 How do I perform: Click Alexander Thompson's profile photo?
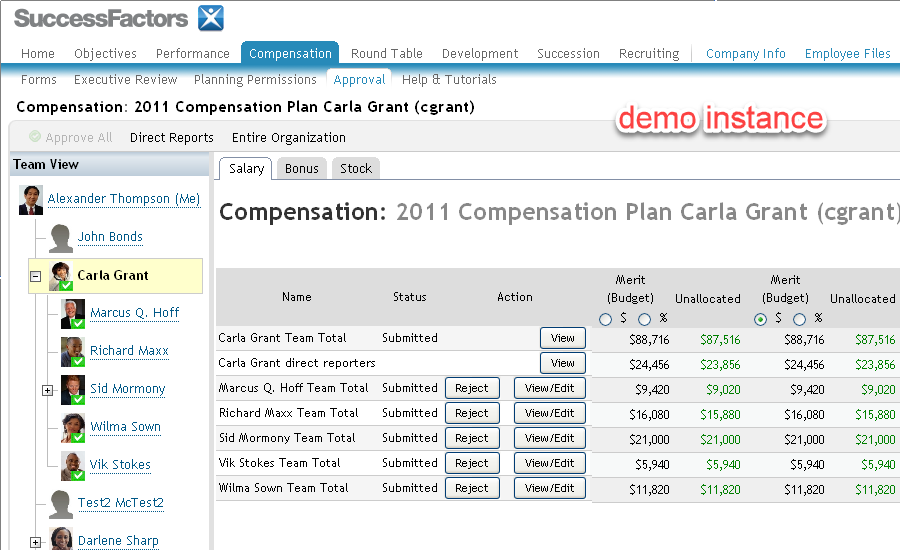(x=31, y=200)
